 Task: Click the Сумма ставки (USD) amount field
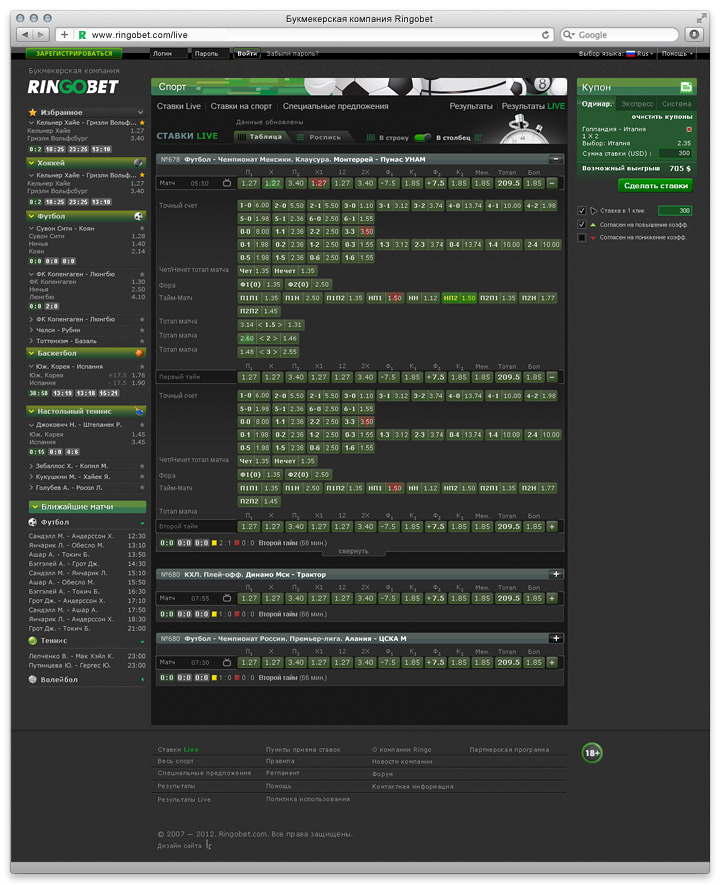676,153
